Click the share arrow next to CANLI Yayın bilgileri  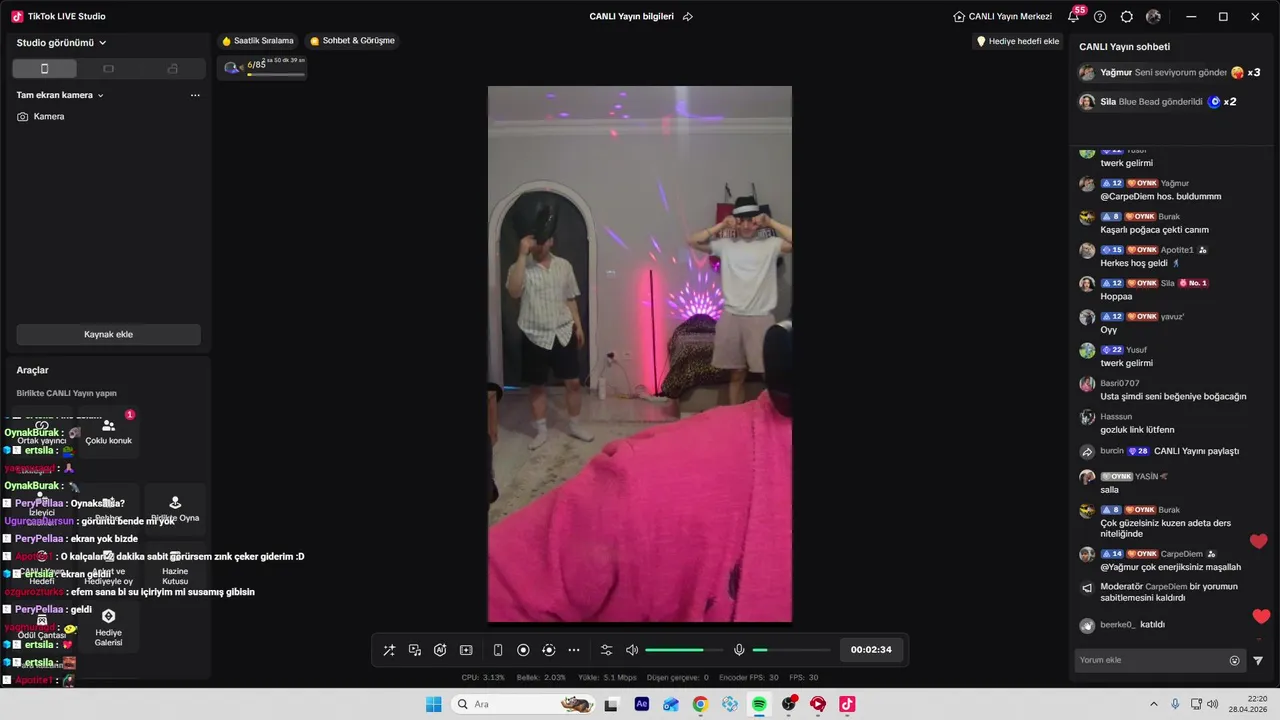(688, 16)
